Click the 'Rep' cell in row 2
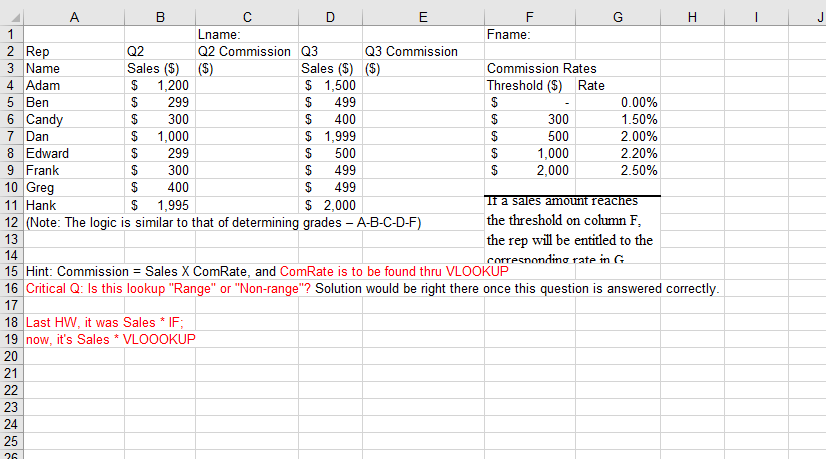The height and width of the screenshot is (459, 826). [x=74, y=52]
